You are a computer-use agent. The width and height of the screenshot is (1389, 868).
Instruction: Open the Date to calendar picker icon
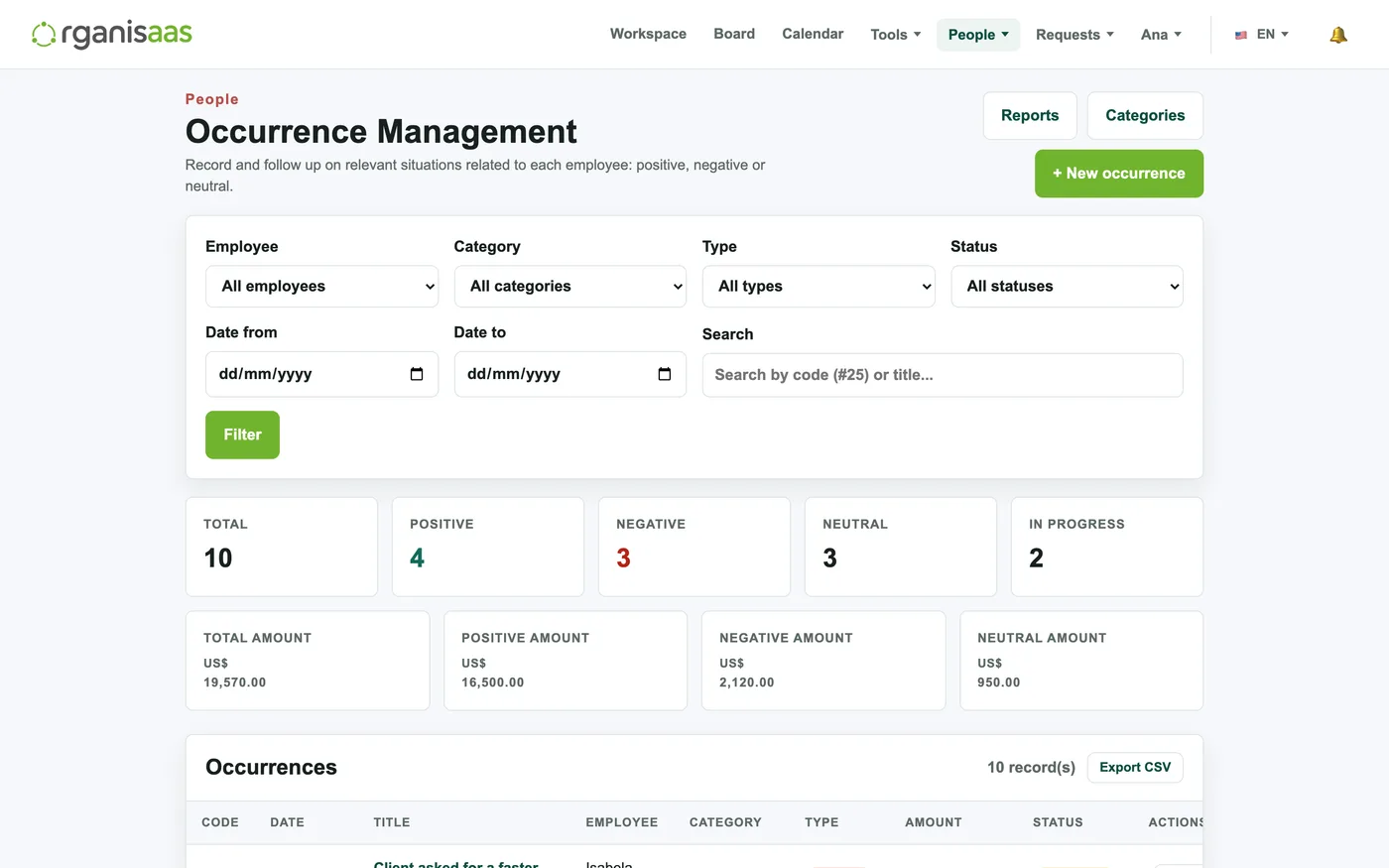pyautogui.click(x=665, y=374)
